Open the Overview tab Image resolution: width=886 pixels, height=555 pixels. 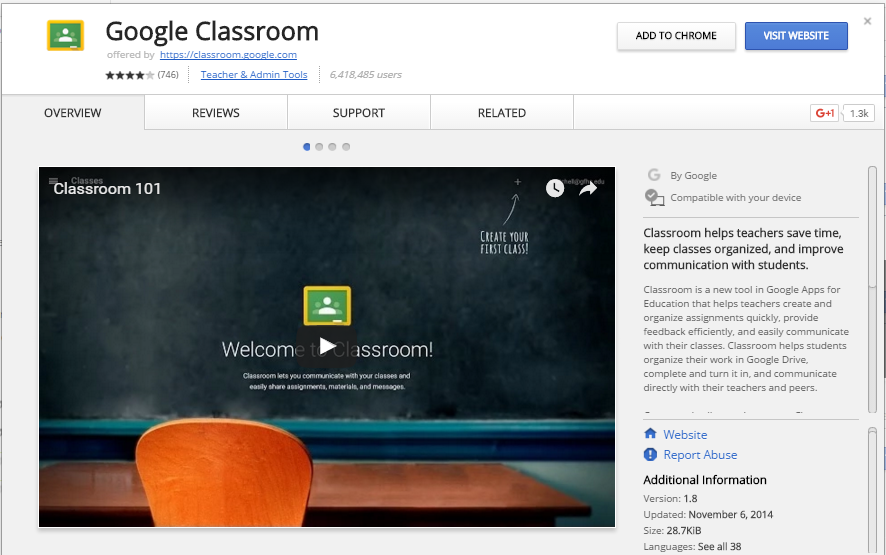point(72,112)
